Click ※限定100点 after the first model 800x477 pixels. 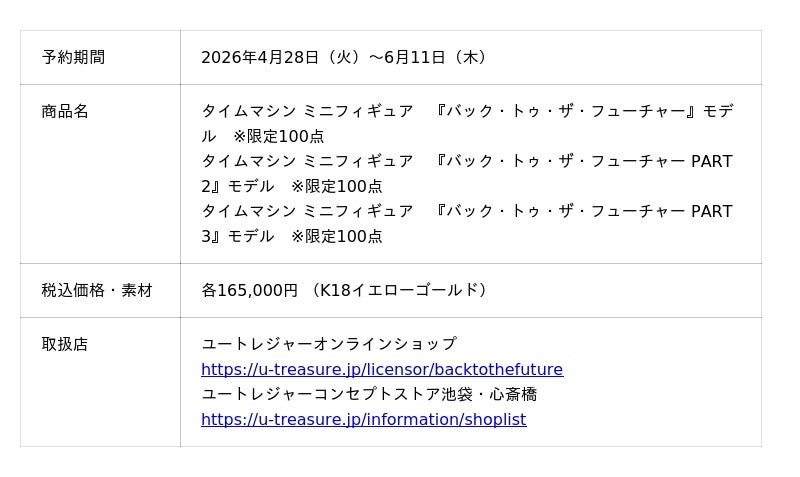(278, 136)
